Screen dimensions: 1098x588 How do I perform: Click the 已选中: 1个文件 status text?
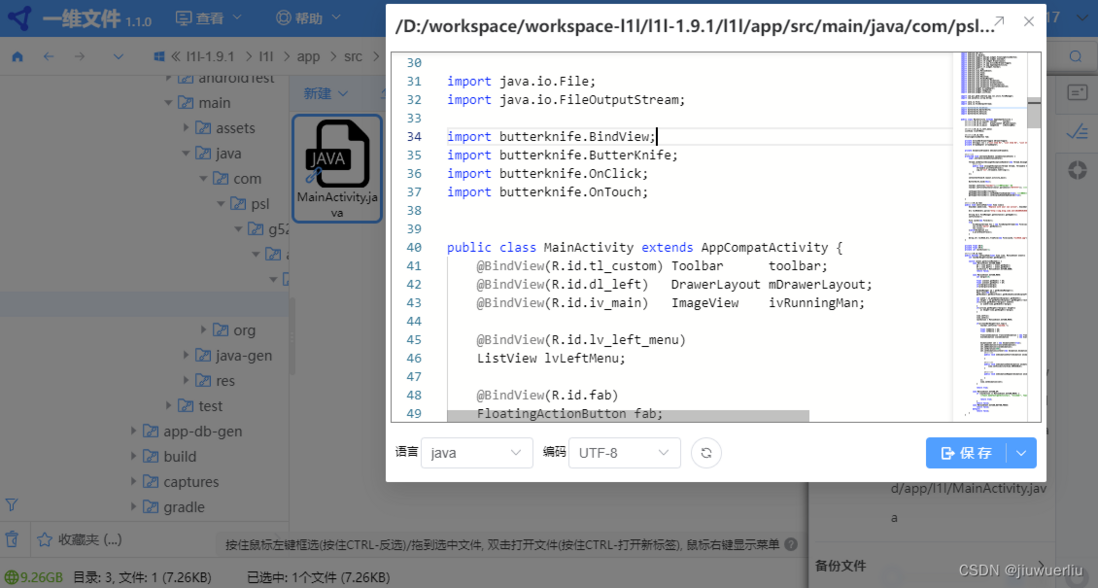[x=319, y=578]
